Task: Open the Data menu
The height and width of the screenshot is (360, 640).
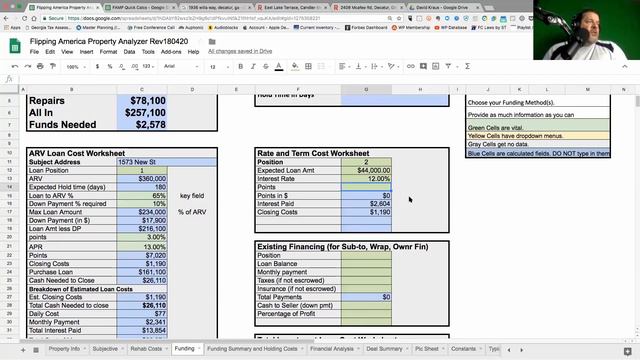Action: 129,52
